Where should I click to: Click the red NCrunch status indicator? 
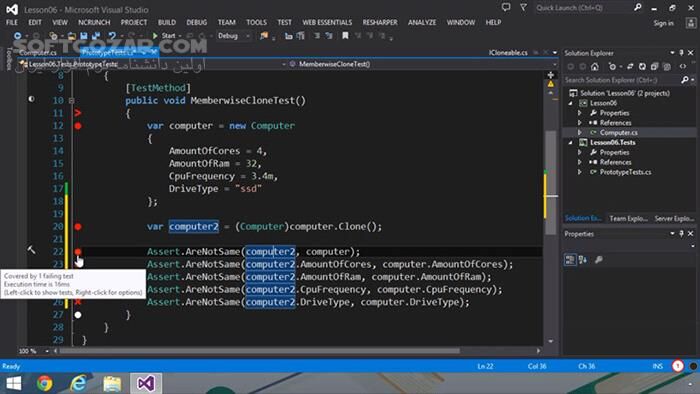pos(678,366)
